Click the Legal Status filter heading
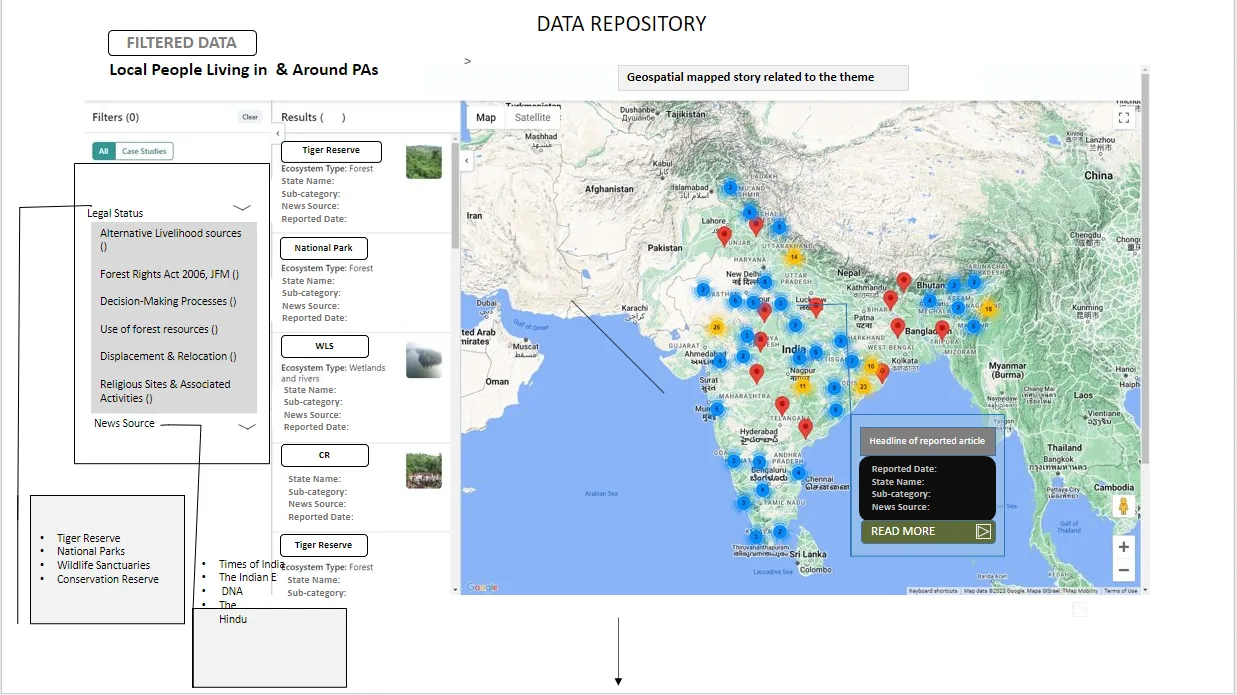This screenshot has width=1237, height=695. [115, 213]
